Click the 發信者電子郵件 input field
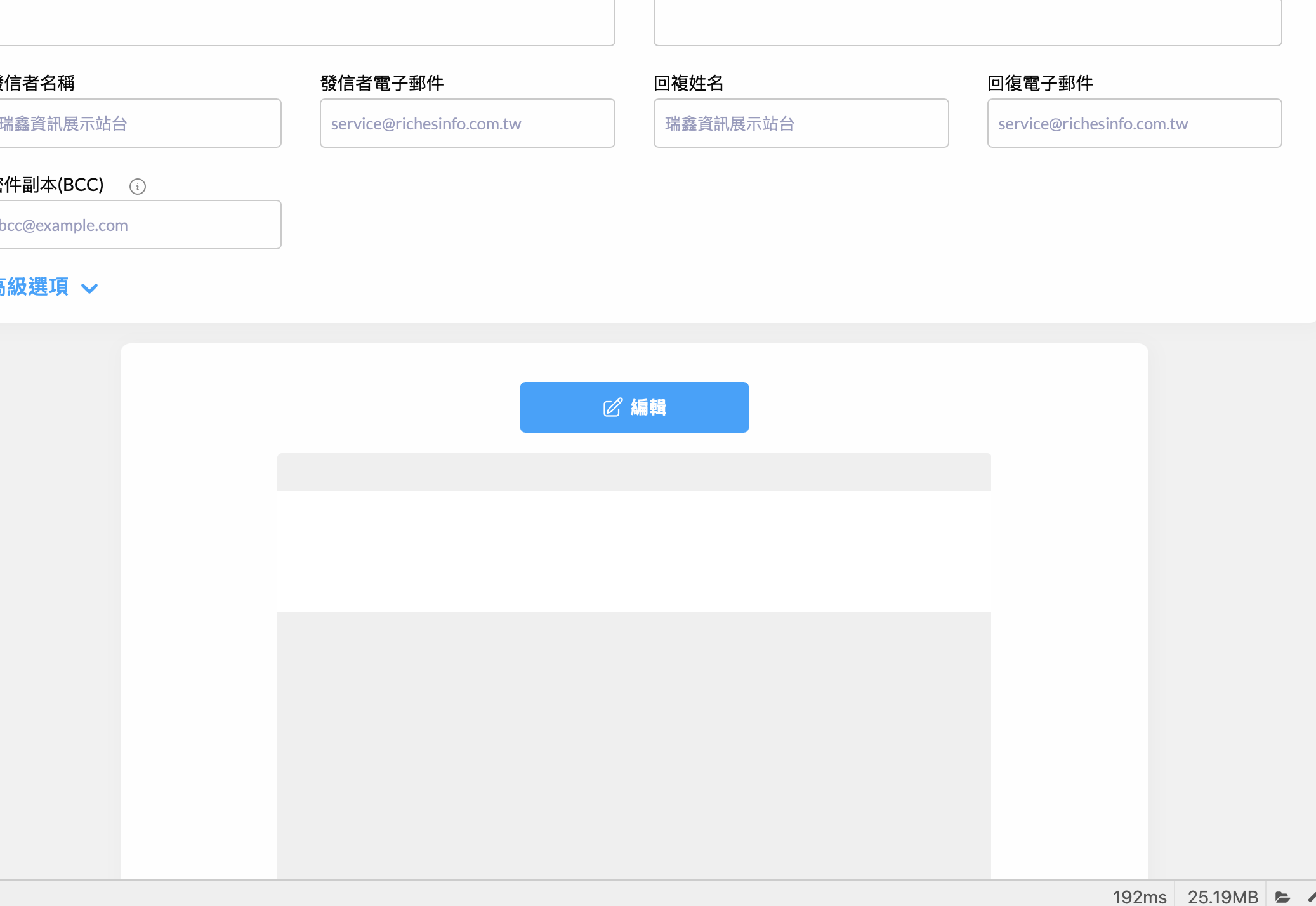1316x906 pixels. point(467,123)
